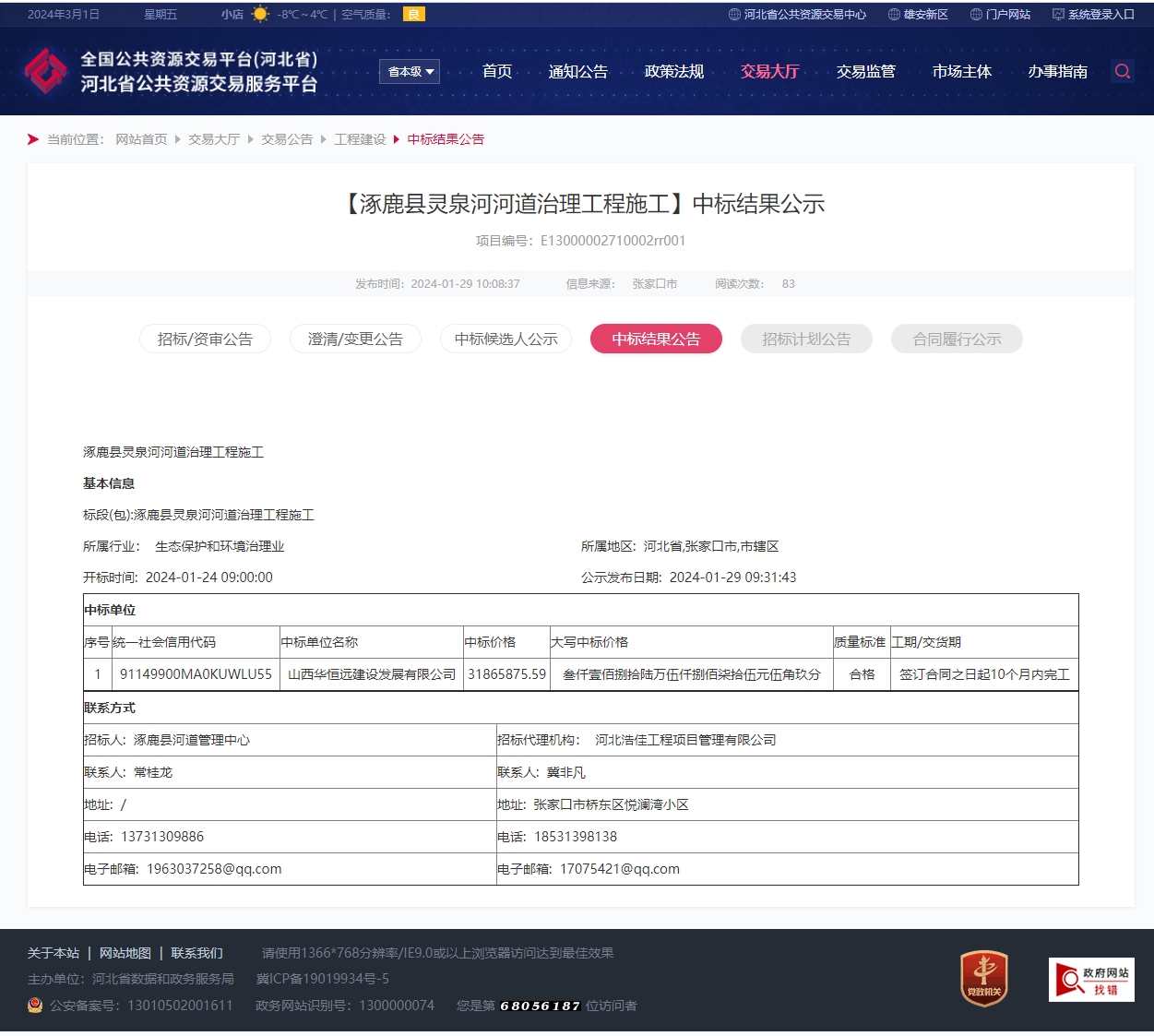Open the 交易大厅 navigation menu

769,72
